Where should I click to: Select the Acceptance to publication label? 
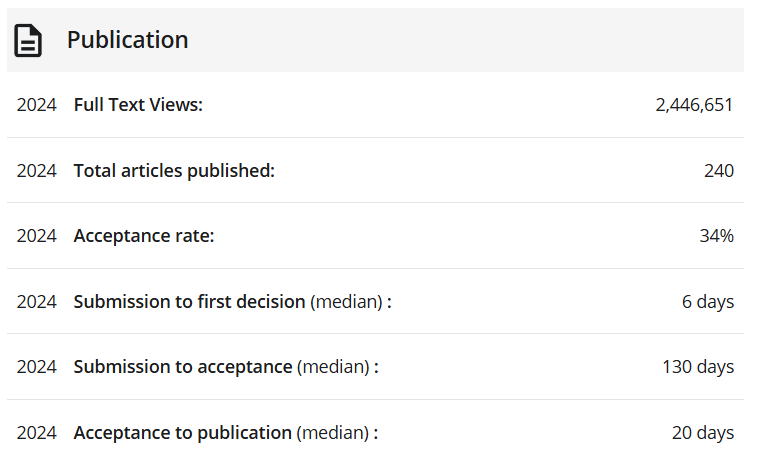183,433
